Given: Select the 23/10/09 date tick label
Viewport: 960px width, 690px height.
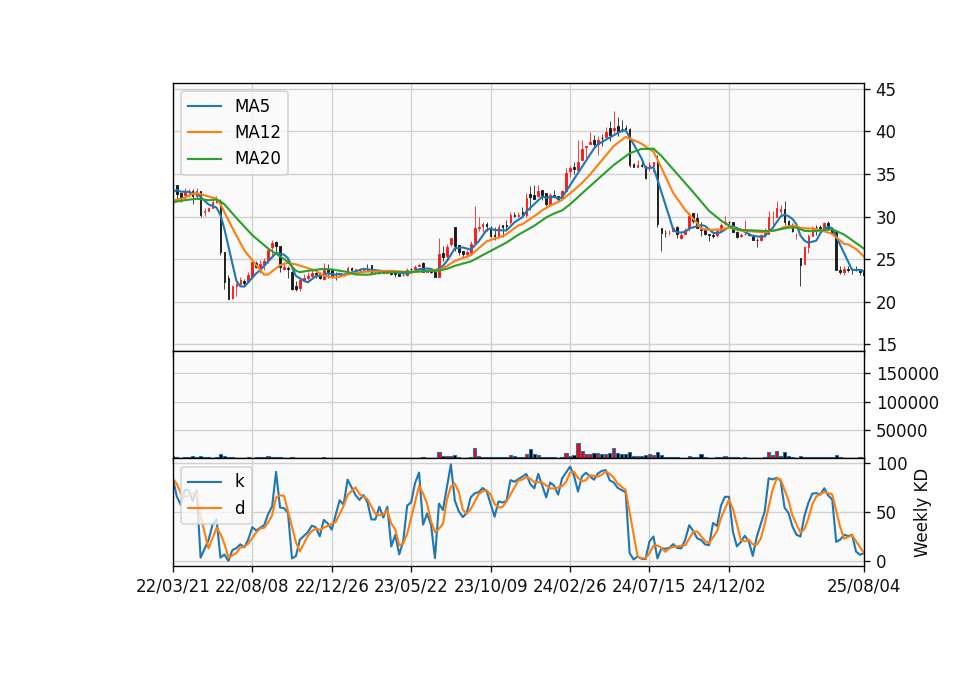Looking at the screenshot, I should coord(490,586).
